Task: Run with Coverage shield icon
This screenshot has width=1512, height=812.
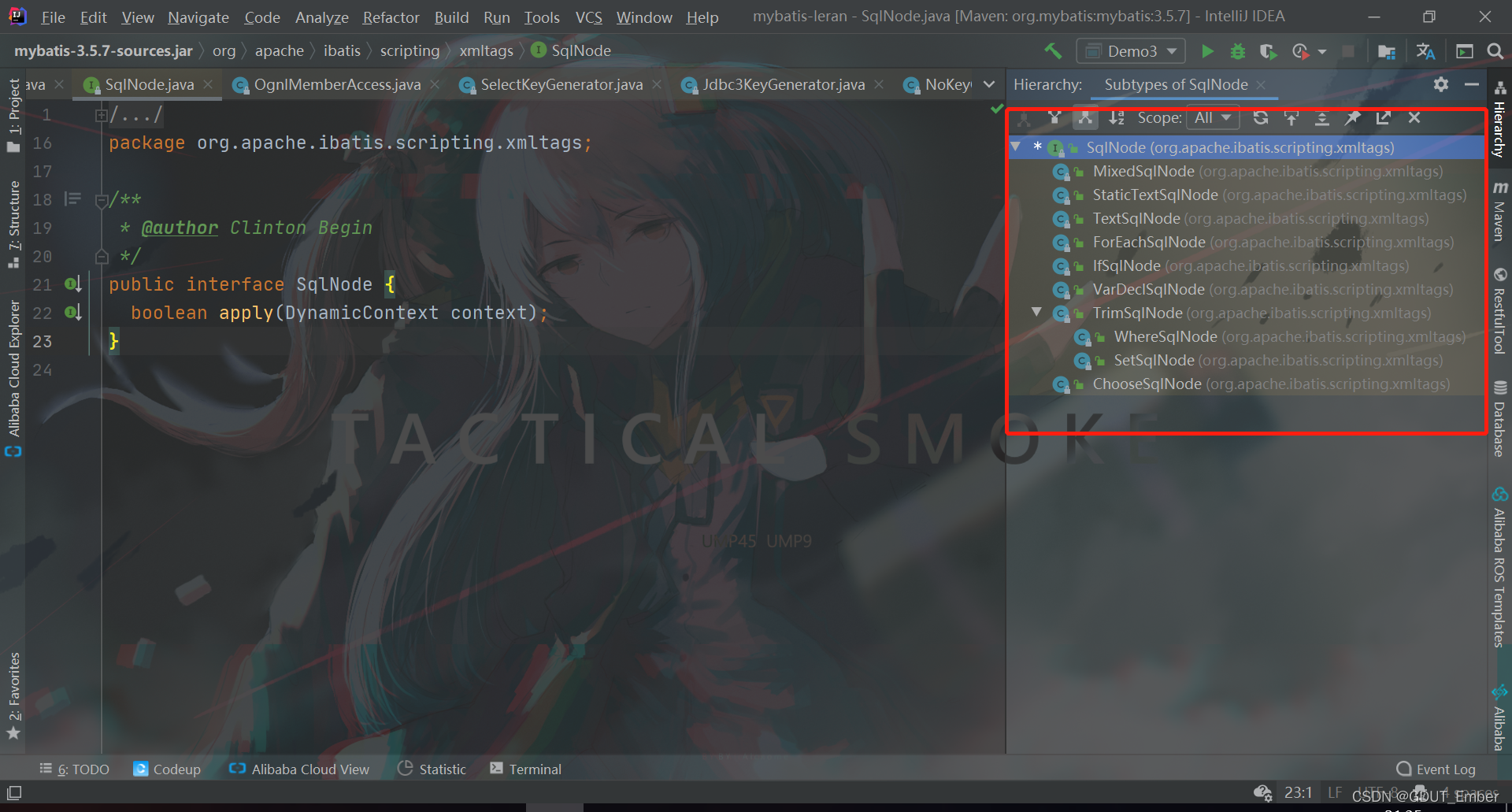Action: 1268,51
